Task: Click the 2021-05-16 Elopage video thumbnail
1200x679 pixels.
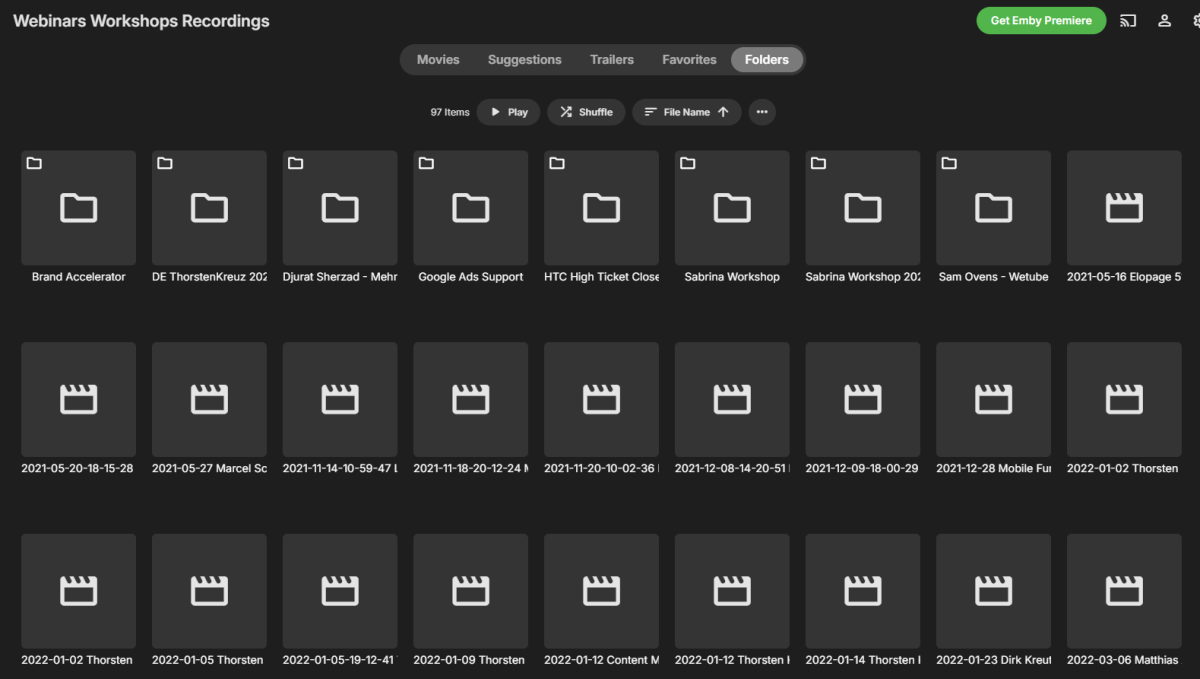Action: pos(1124,208)
